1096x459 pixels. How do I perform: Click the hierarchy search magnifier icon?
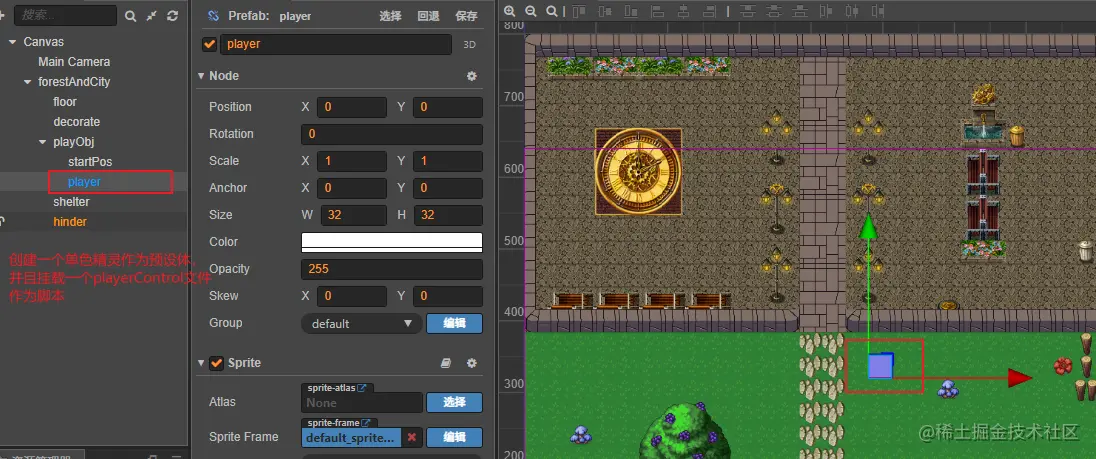[x=130, y=15]
